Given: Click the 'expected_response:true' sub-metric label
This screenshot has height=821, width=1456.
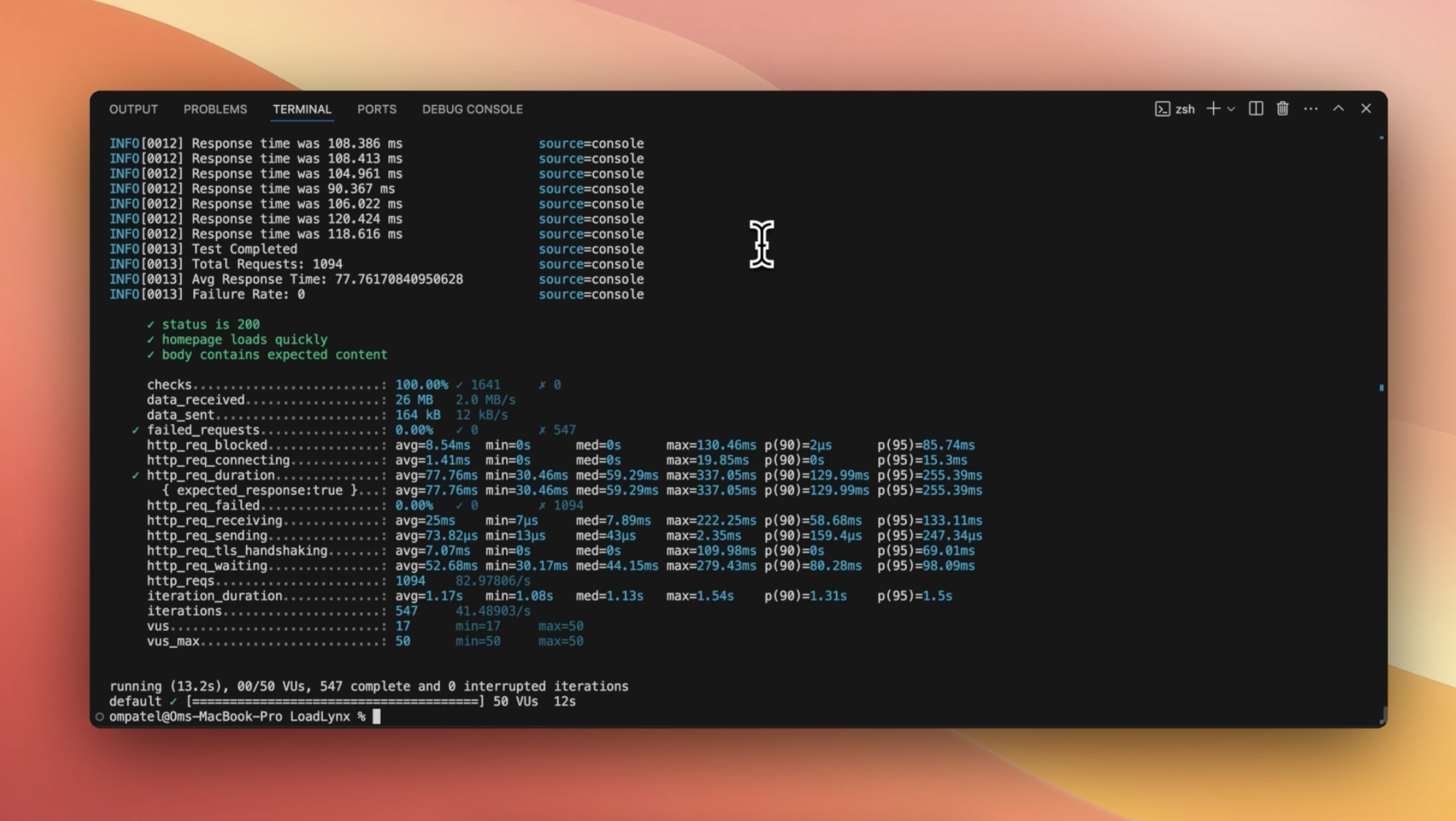Looking at the screenshot, I should 259,491.
